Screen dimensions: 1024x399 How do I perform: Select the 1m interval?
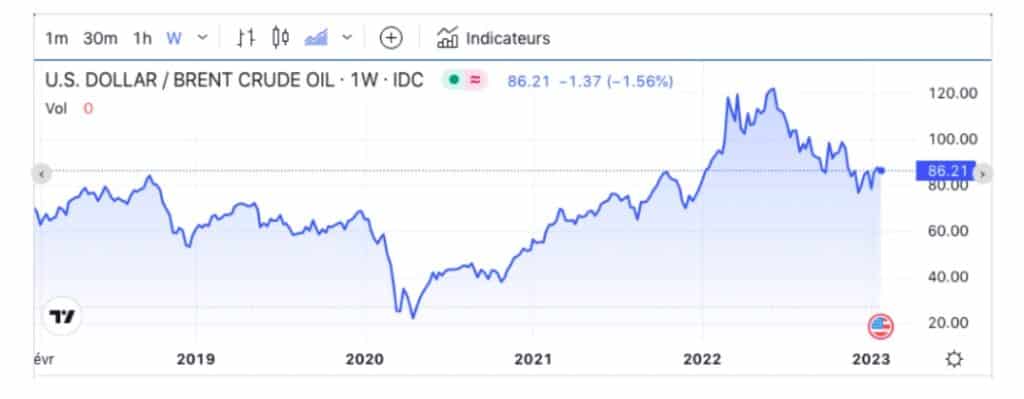pos(56,39)
